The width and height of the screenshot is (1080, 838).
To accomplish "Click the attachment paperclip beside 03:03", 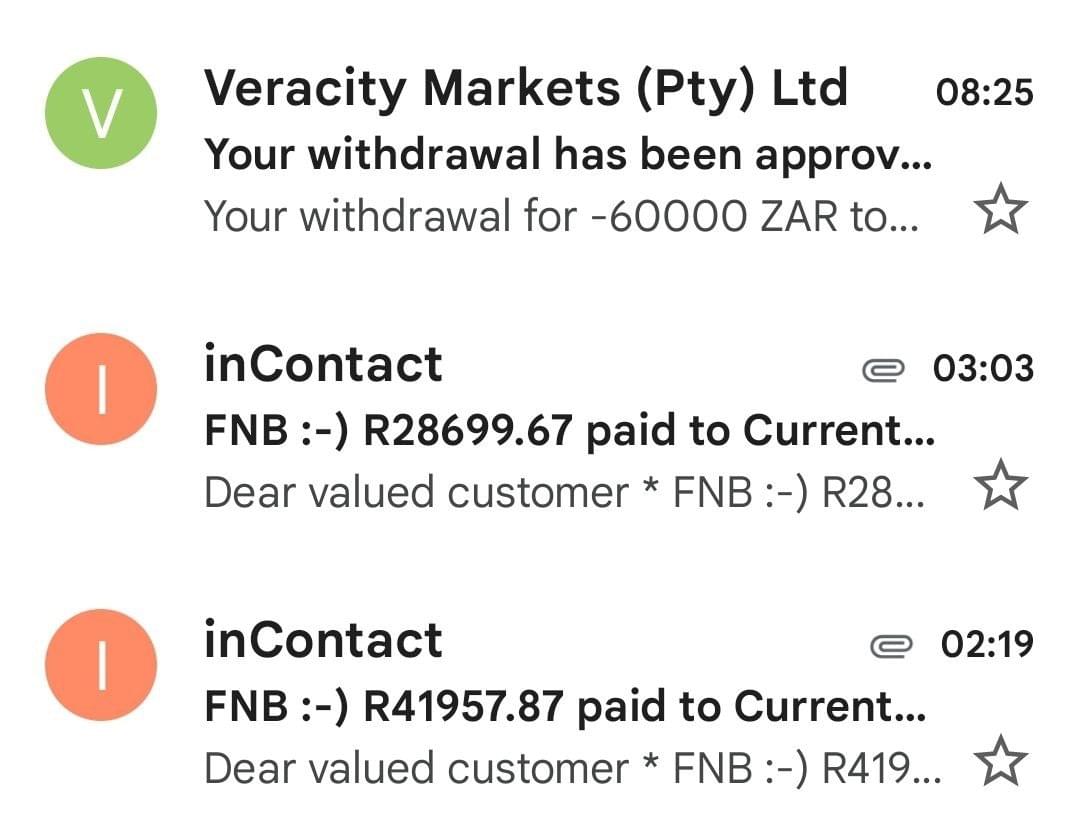I will [883, 371].
